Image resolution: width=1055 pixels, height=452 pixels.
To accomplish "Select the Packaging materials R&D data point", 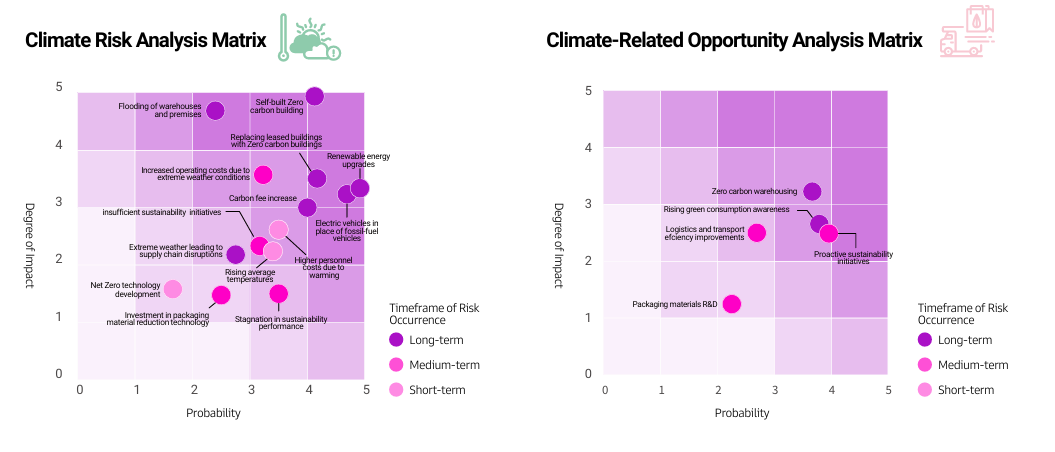I will (x=732, y=304).
